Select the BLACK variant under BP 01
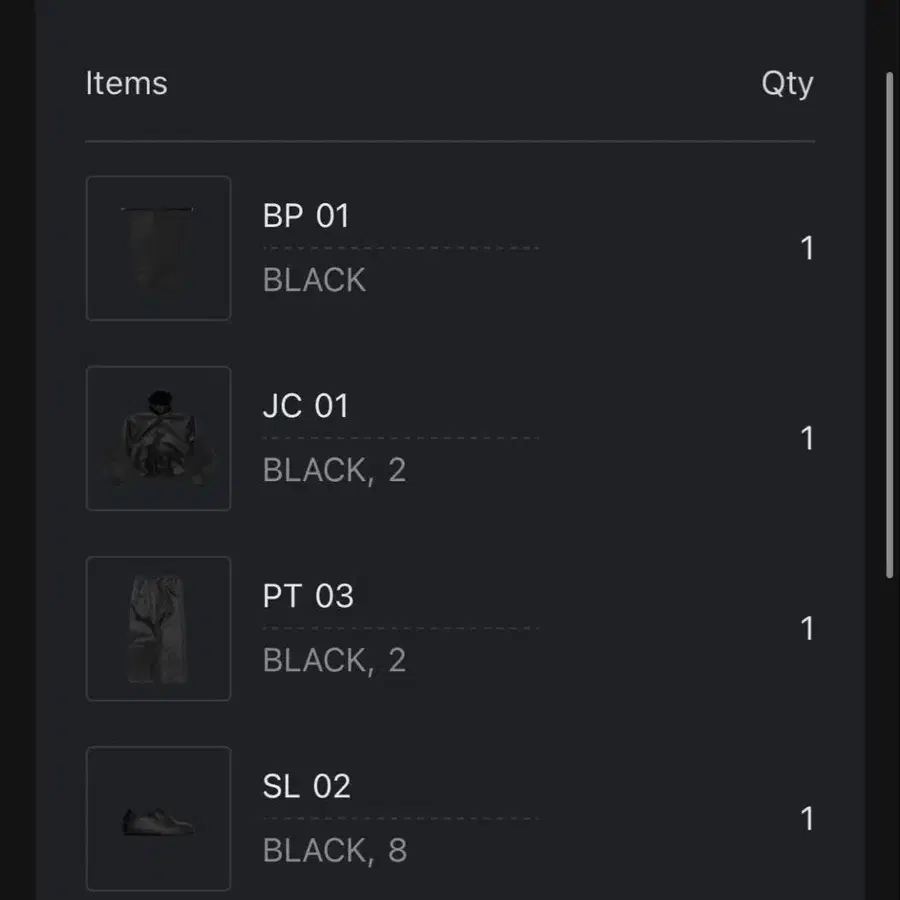 (x=314, y=280)
